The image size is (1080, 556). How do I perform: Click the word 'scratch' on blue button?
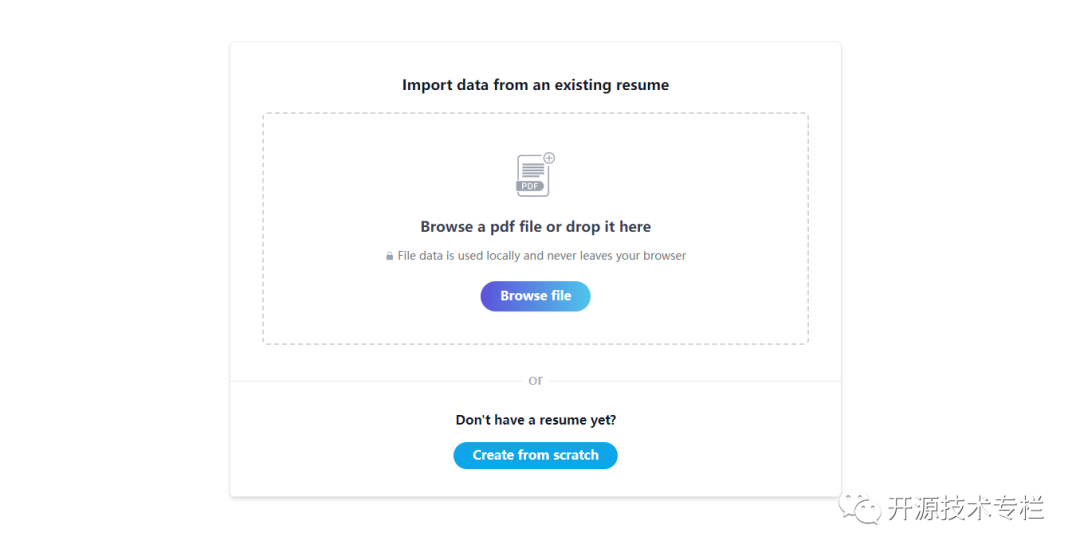tap(572, 455)
